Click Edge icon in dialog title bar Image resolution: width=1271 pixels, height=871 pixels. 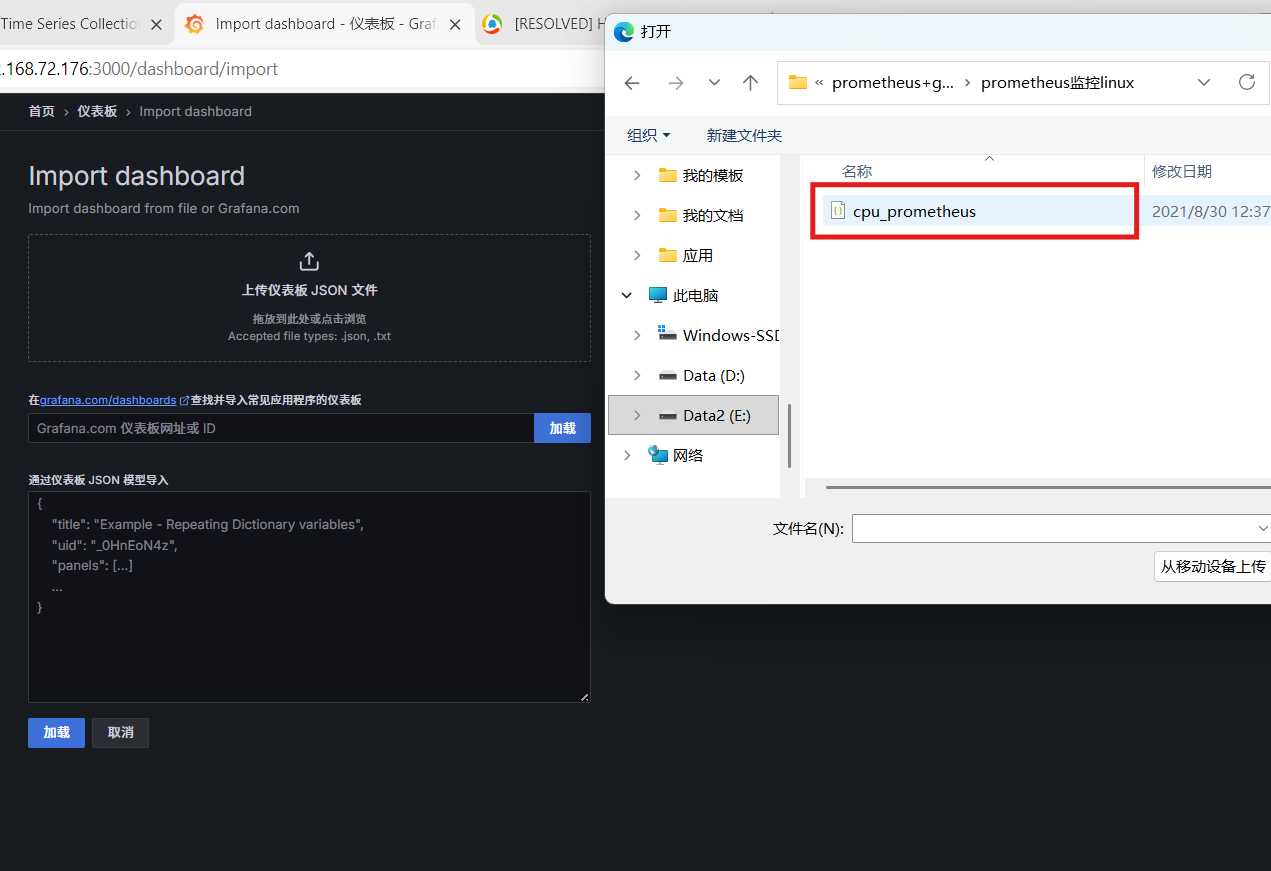pos(624,32)
